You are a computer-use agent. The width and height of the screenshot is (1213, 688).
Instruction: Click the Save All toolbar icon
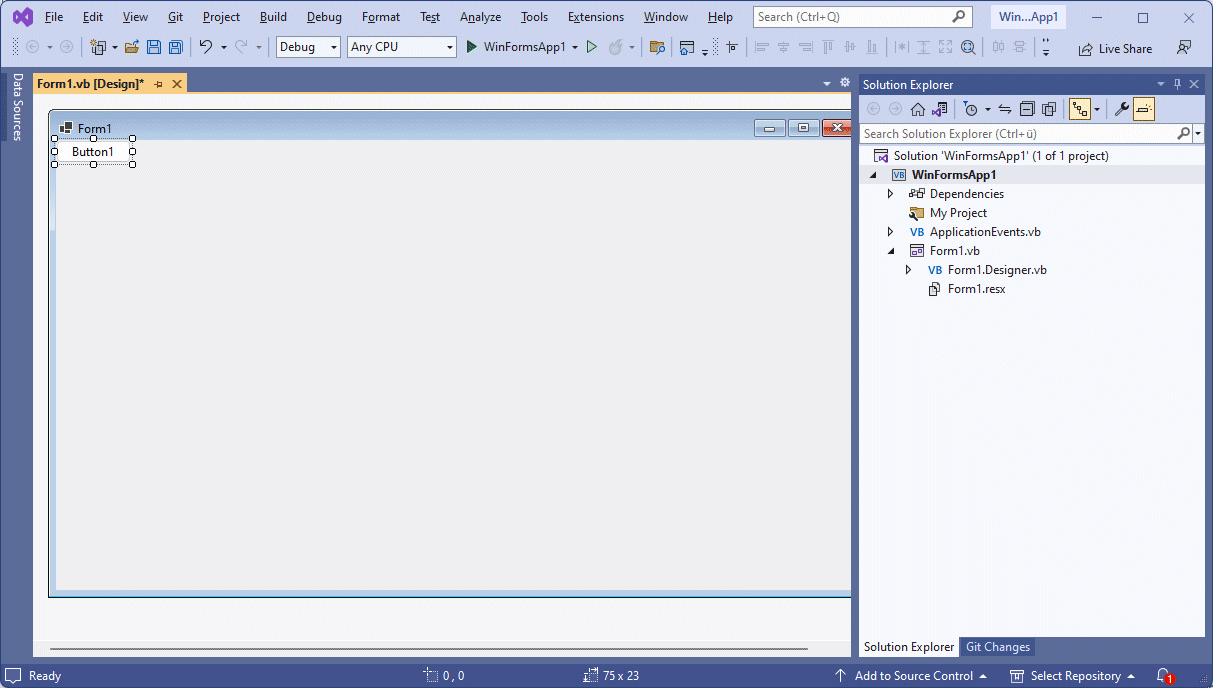coord(175,47)
